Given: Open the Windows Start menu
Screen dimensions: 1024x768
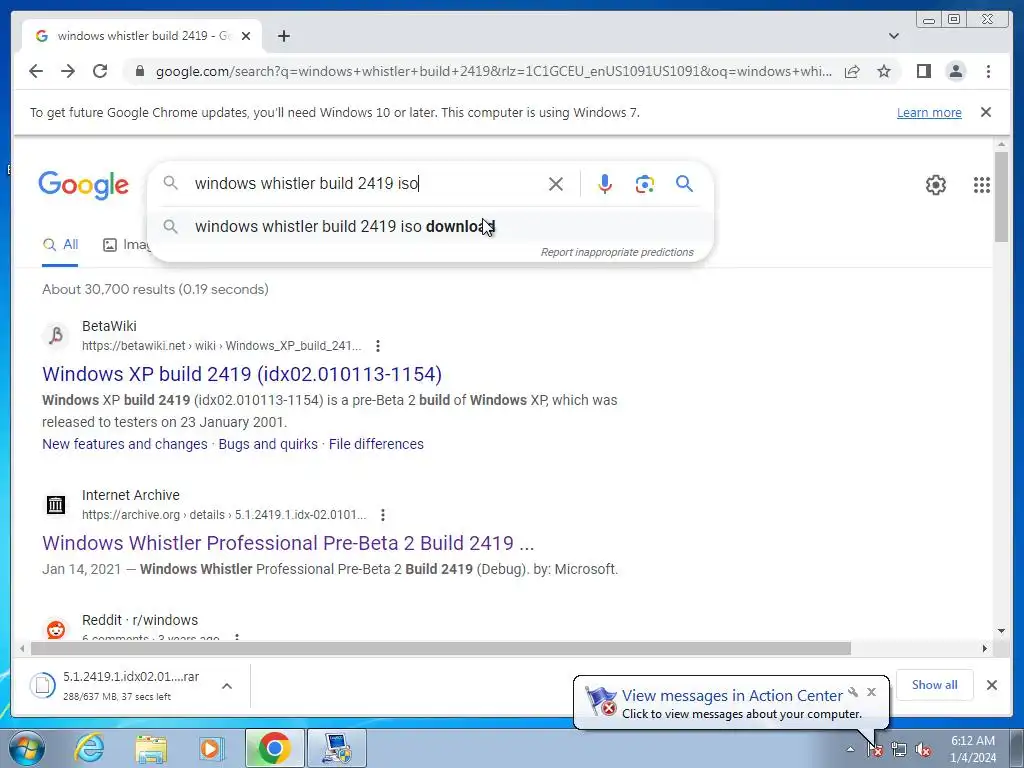Looking at the screenshot, I should point(27,748).
